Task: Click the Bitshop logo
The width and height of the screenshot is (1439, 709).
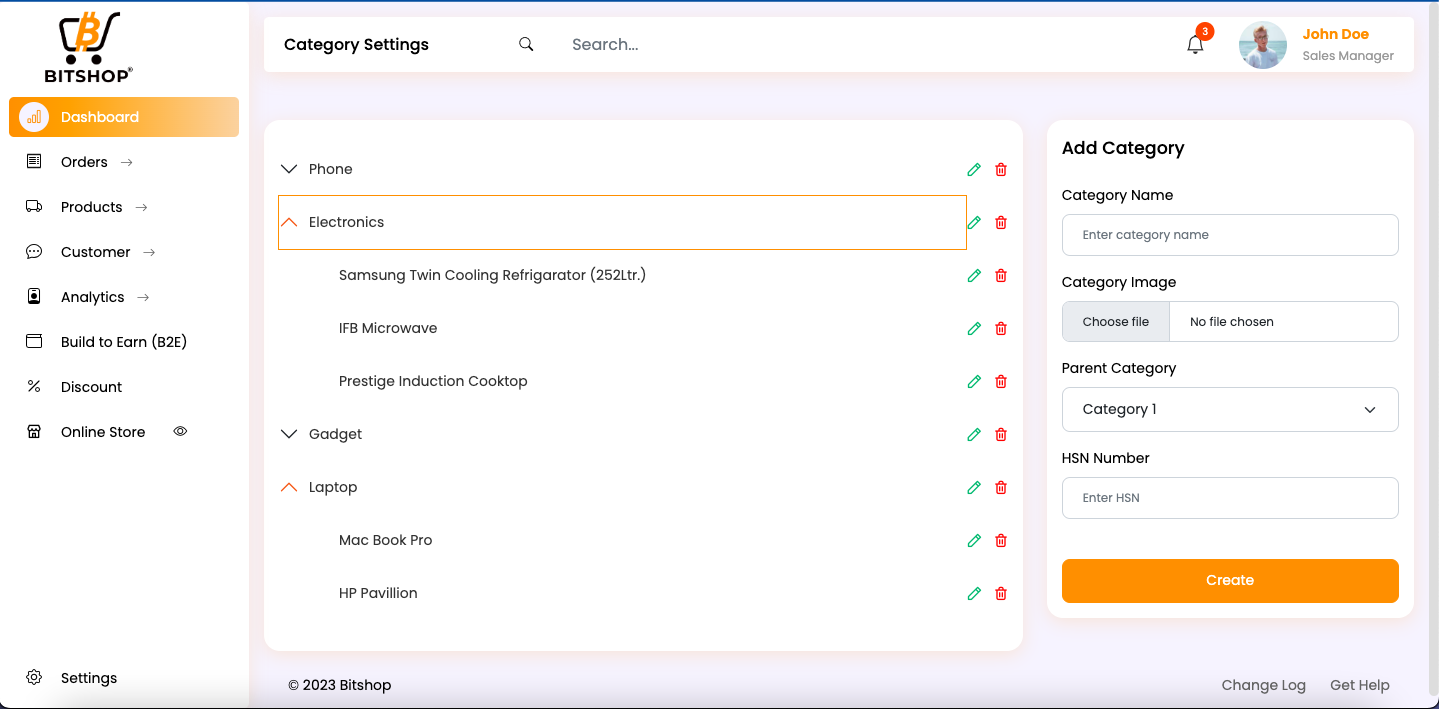Action: tap(89, 47)
